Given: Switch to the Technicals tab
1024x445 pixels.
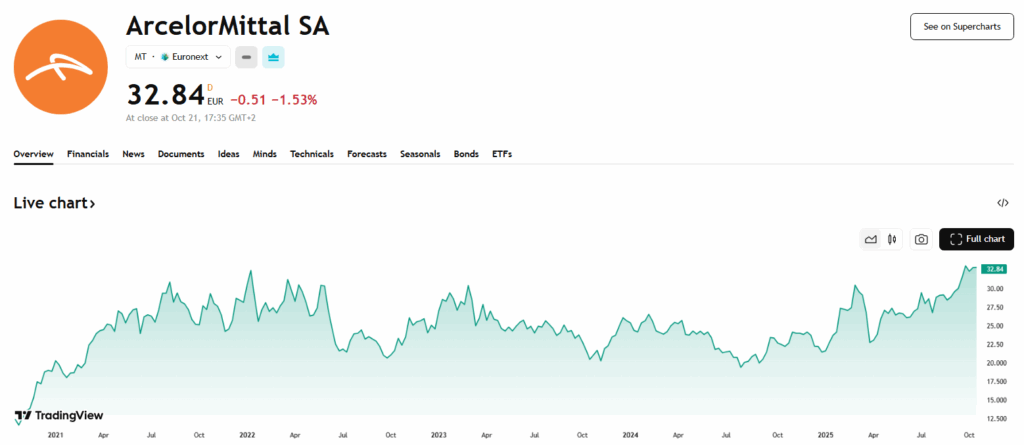Looking at the screenshot, I should click(x=312, y=154).
